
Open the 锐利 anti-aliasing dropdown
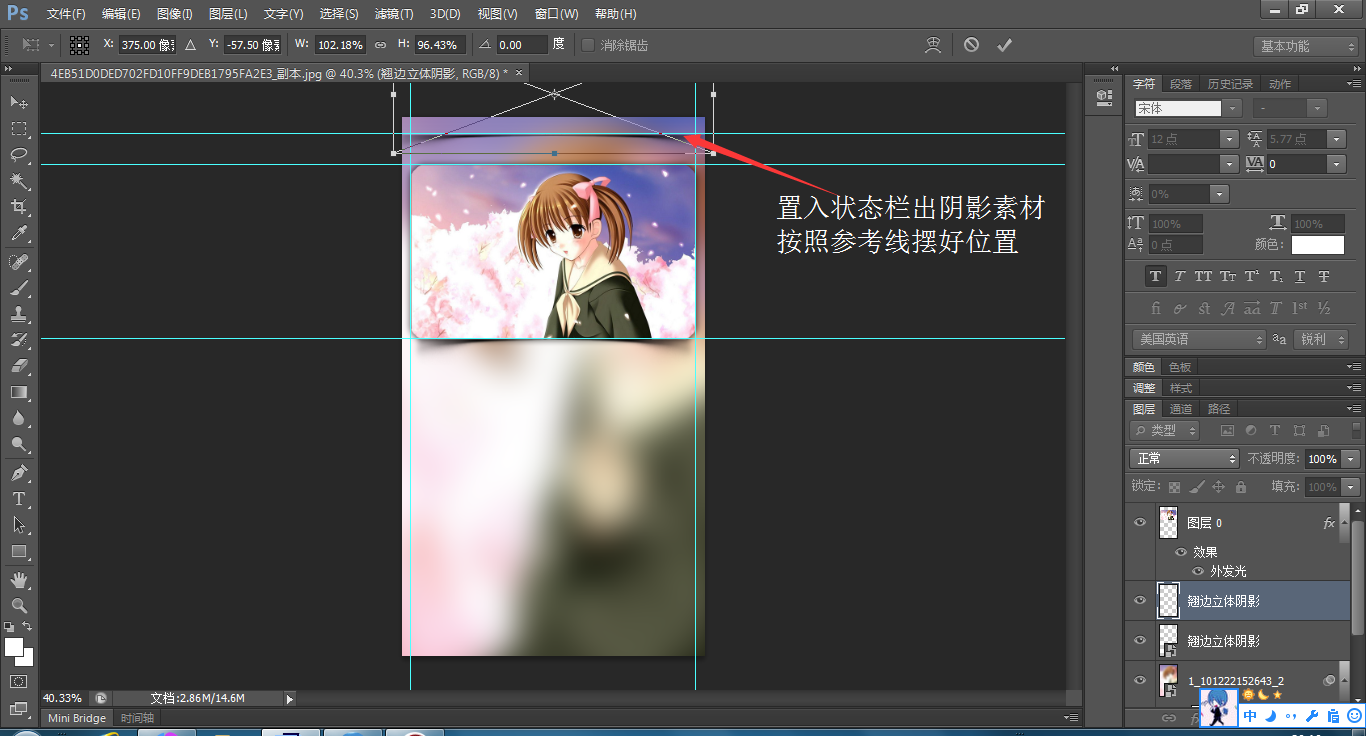click(x=1320, y=339)
